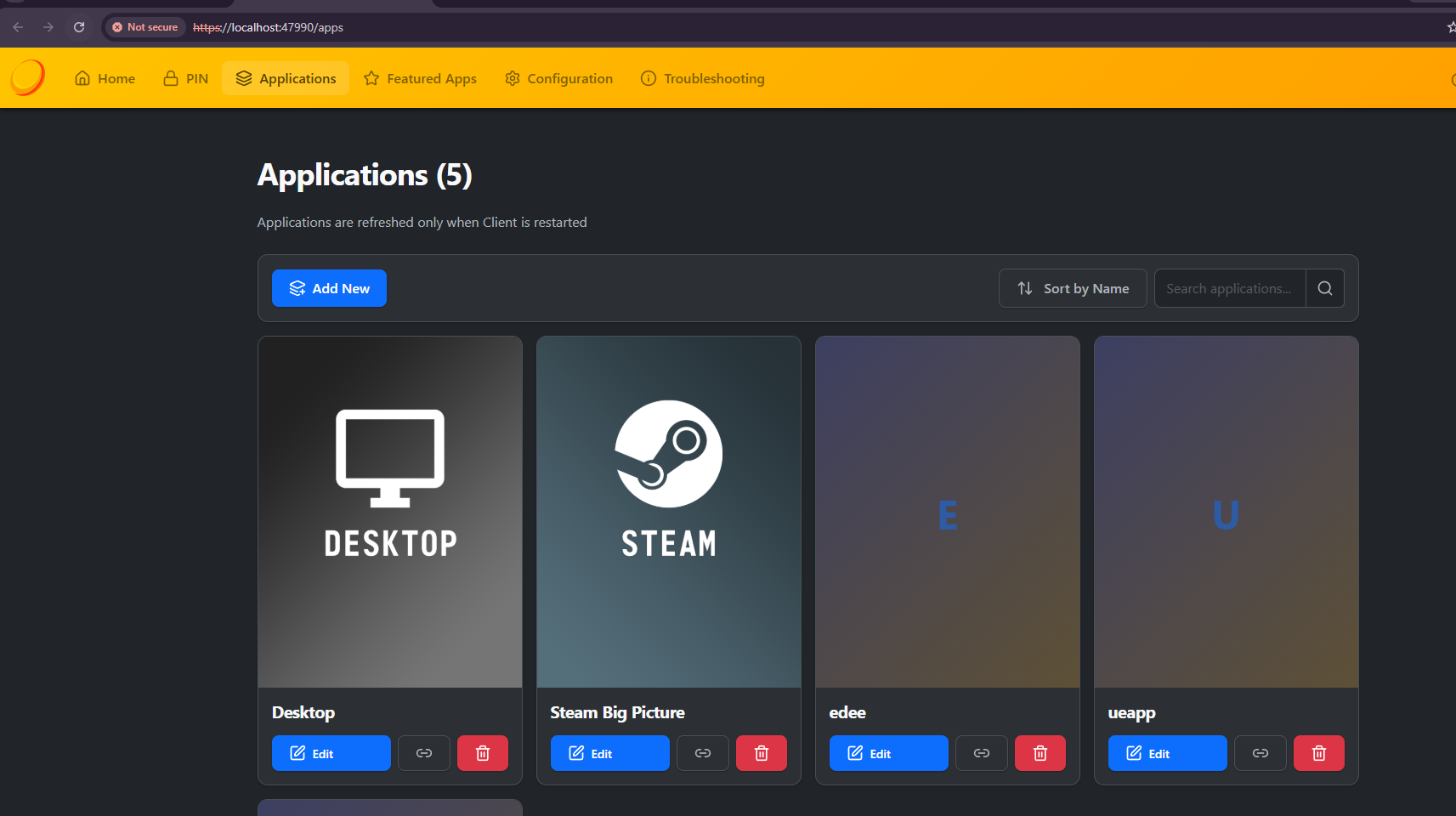Screen dimensions: 1456x816
Task: Click the Not secure indicator
Action: pyautogui.click(x=145, y=27)
